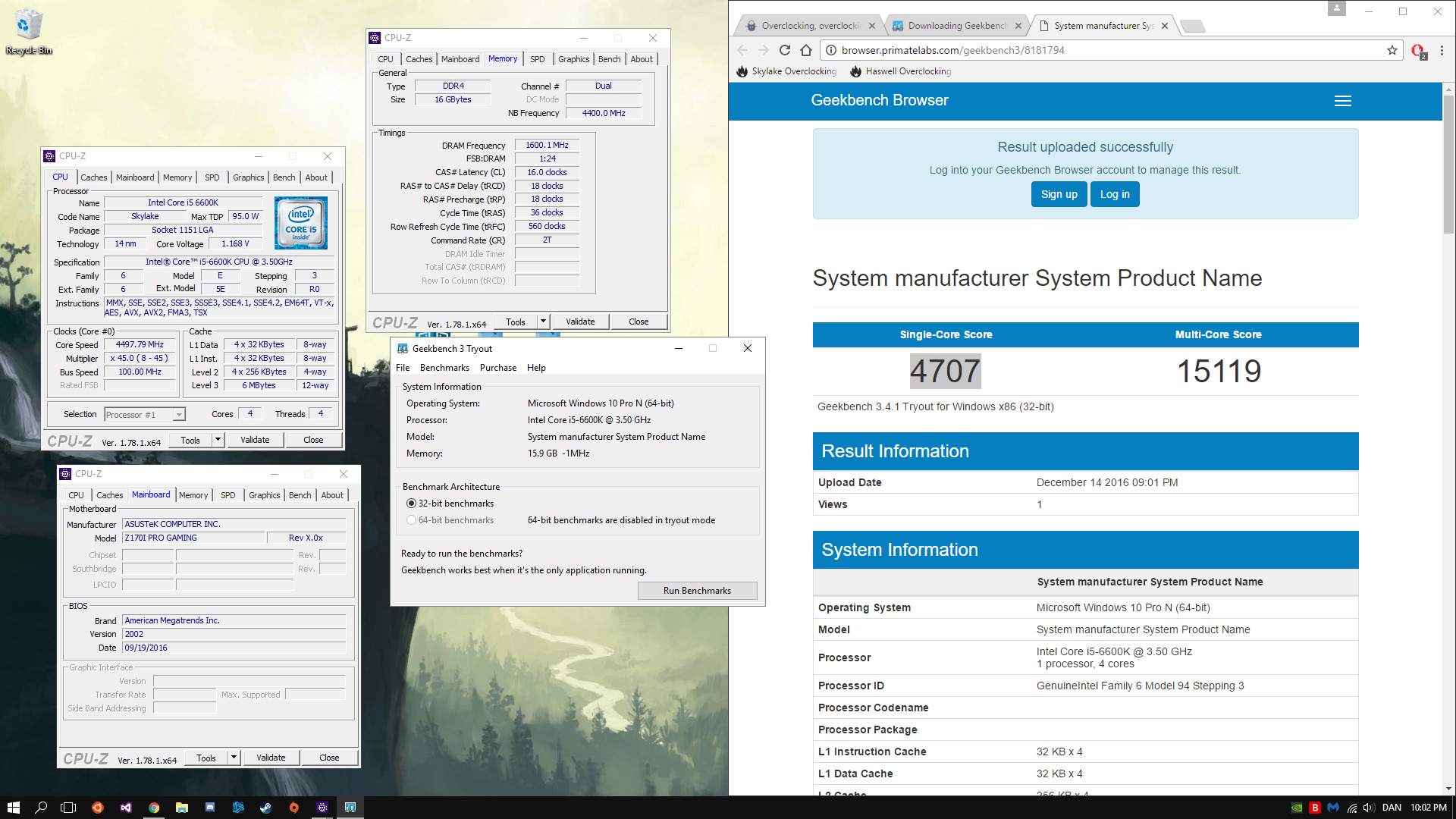Open the Bench tab in Mainboard CPU-Z window
The height and width of the screenshot is (819, 1456).
(x=300, y=495)
